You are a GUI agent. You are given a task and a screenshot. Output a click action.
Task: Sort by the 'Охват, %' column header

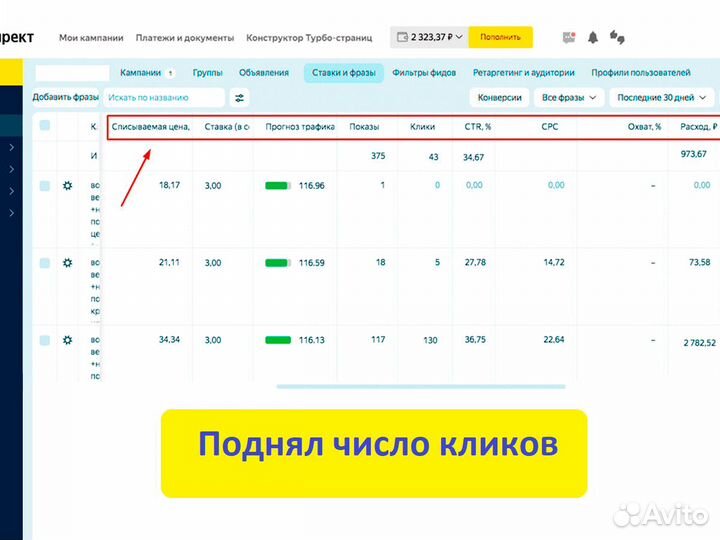[644, 127]
